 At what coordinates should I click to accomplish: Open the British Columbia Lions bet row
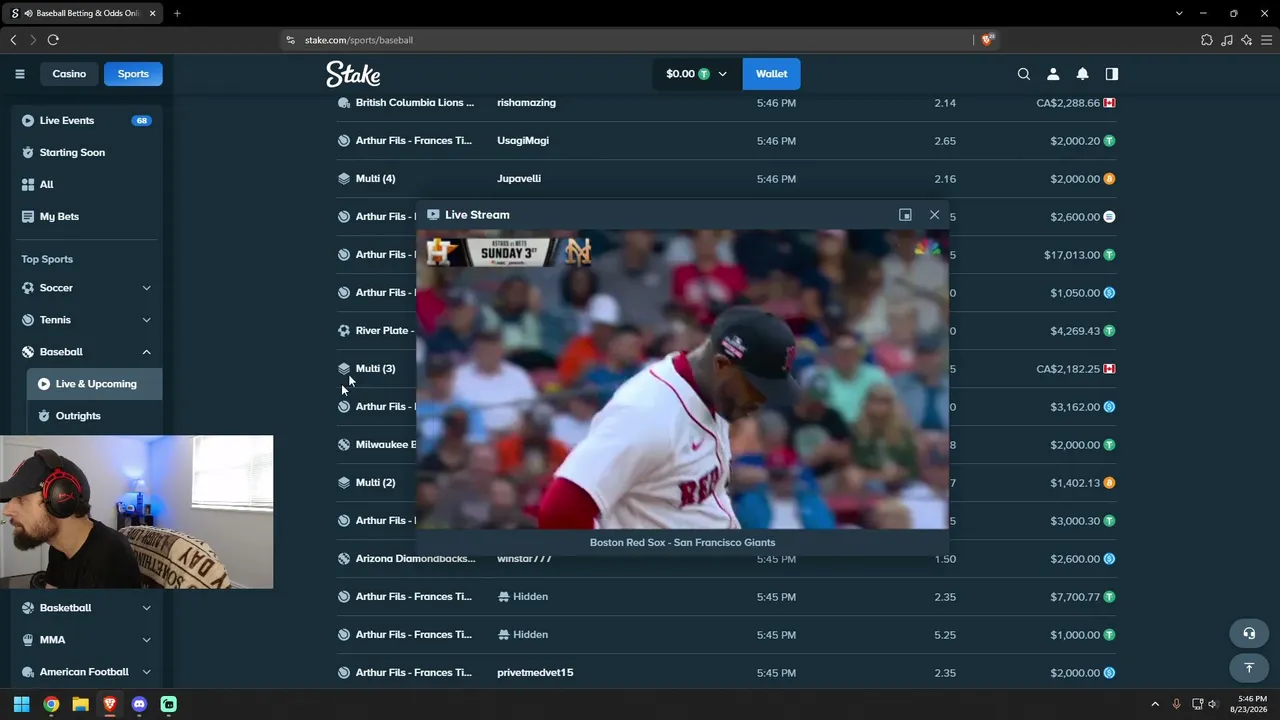click(x=726, y=103)
